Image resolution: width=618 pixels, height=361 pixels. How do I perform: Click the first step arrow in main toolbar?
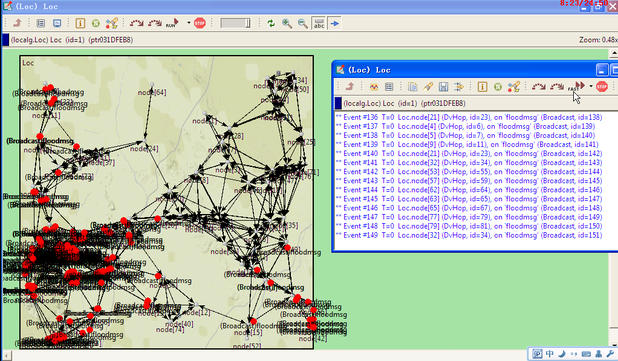136,23
